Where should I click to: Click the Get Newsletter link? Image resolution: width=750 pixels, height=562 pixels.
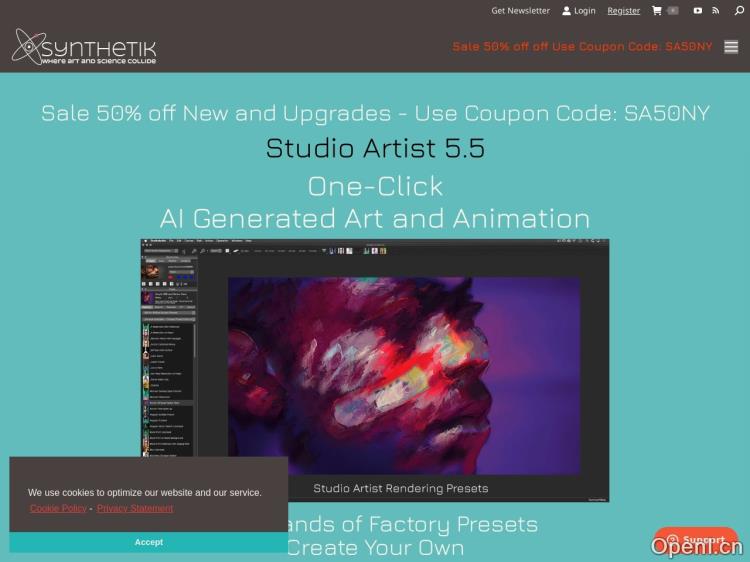[520, 11]
